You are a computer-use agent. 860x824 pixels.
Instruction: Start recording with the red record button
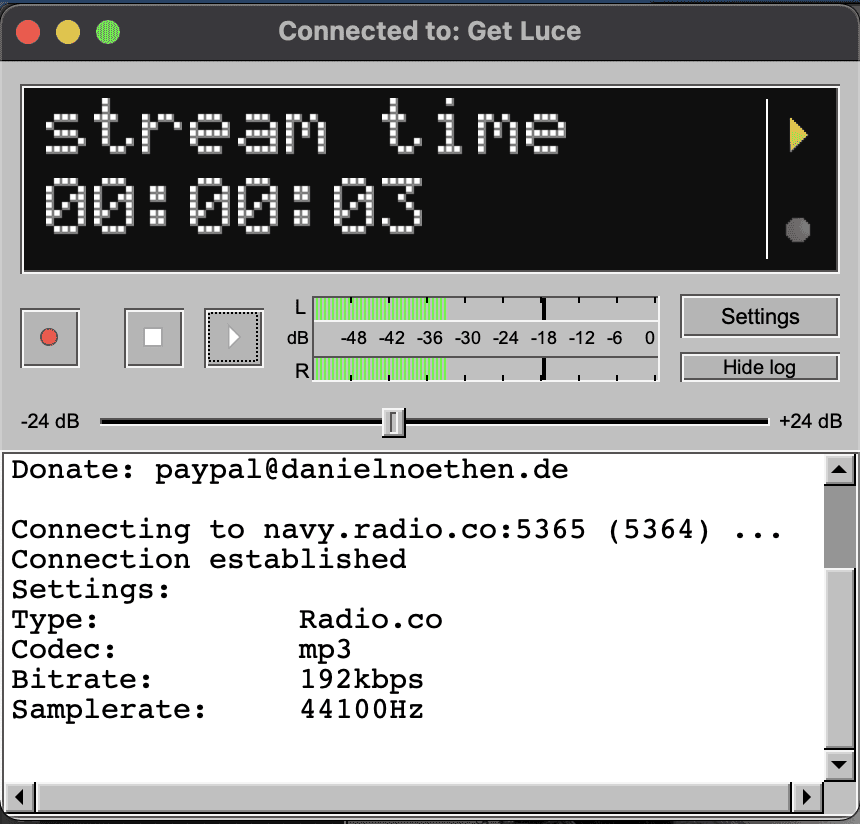[49, 338]
